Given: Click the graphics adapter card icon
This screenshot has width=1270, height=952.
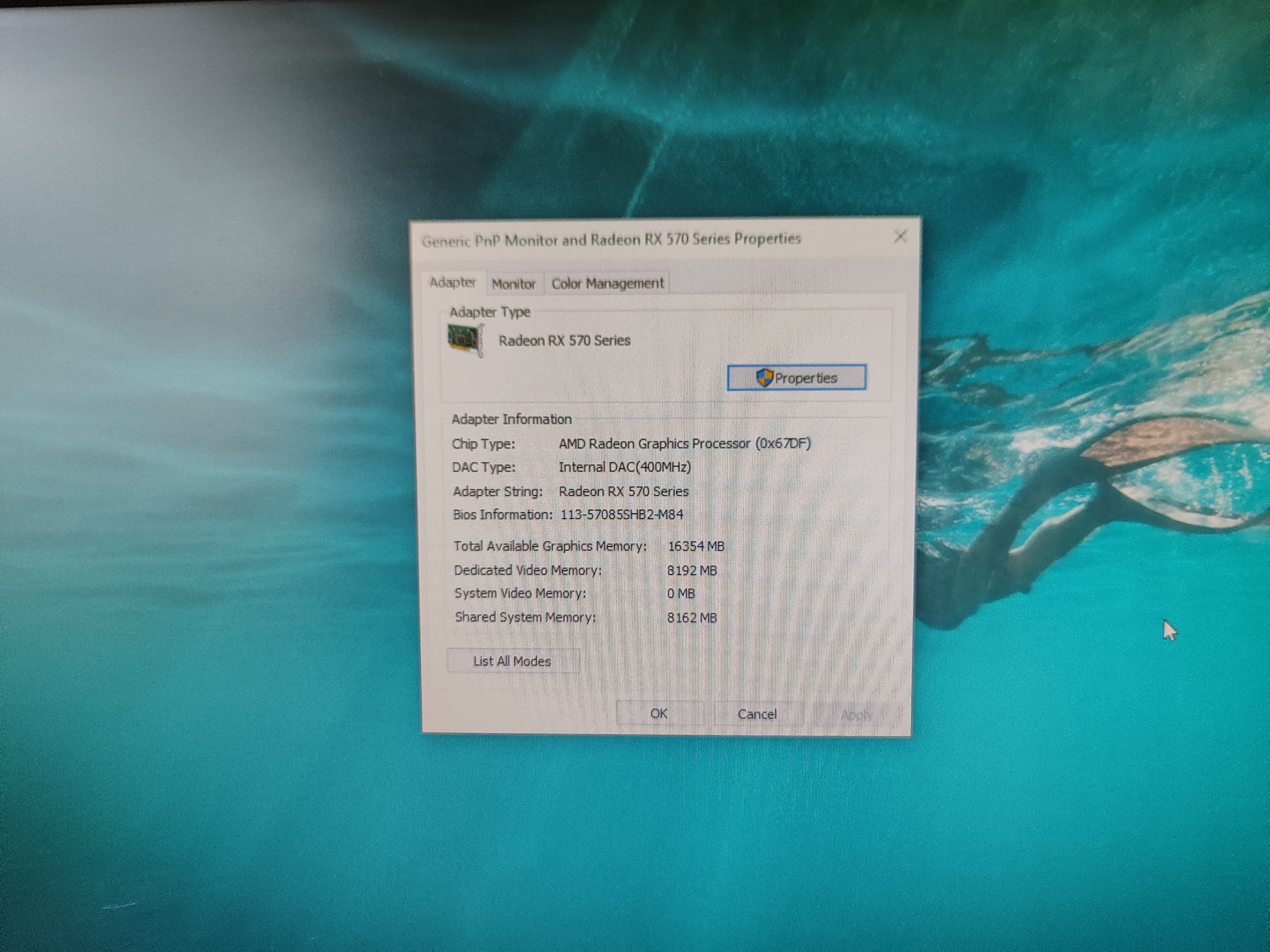Looking at the screenshot, I should 466,340.
